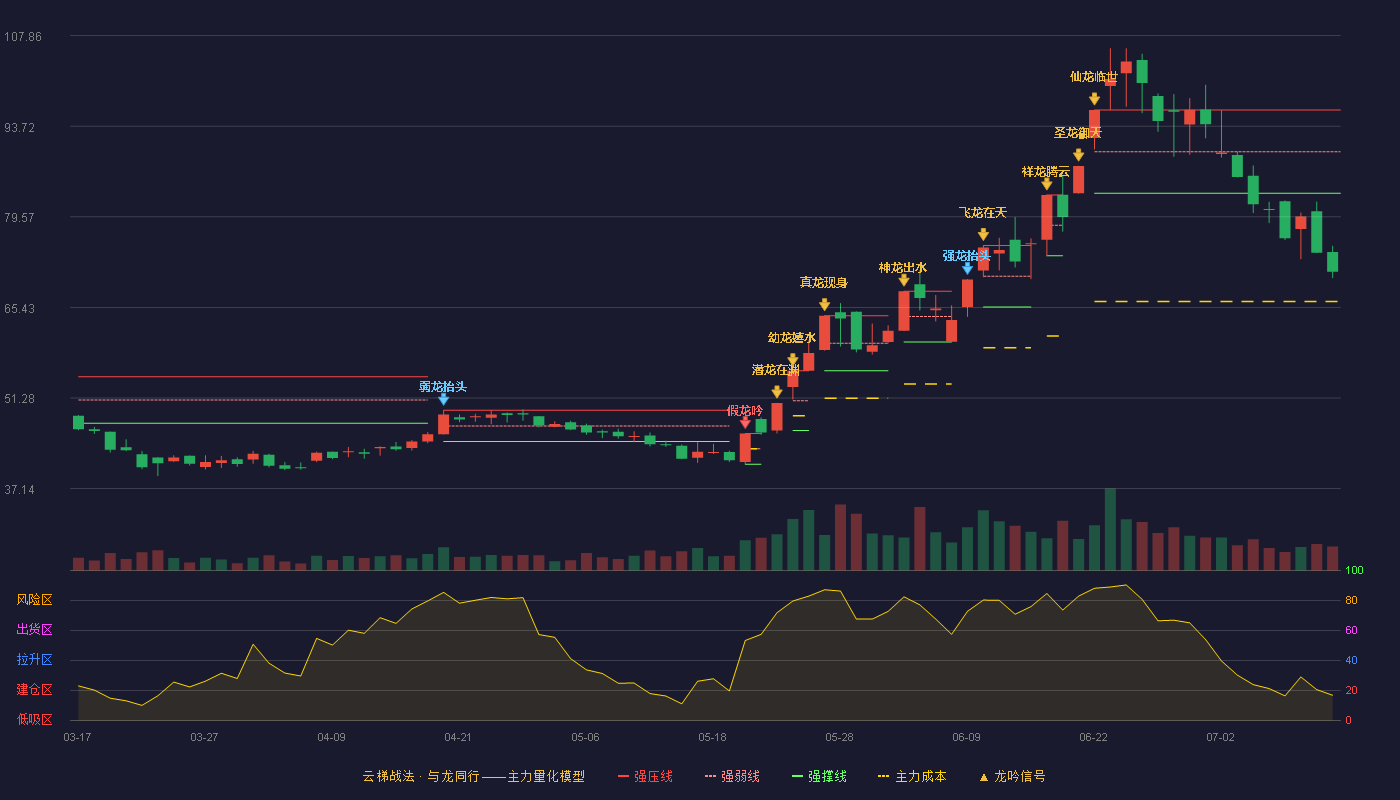Click the 圣龙御天 signal label
1400x800 pixels.
(x=1078, y=133)
